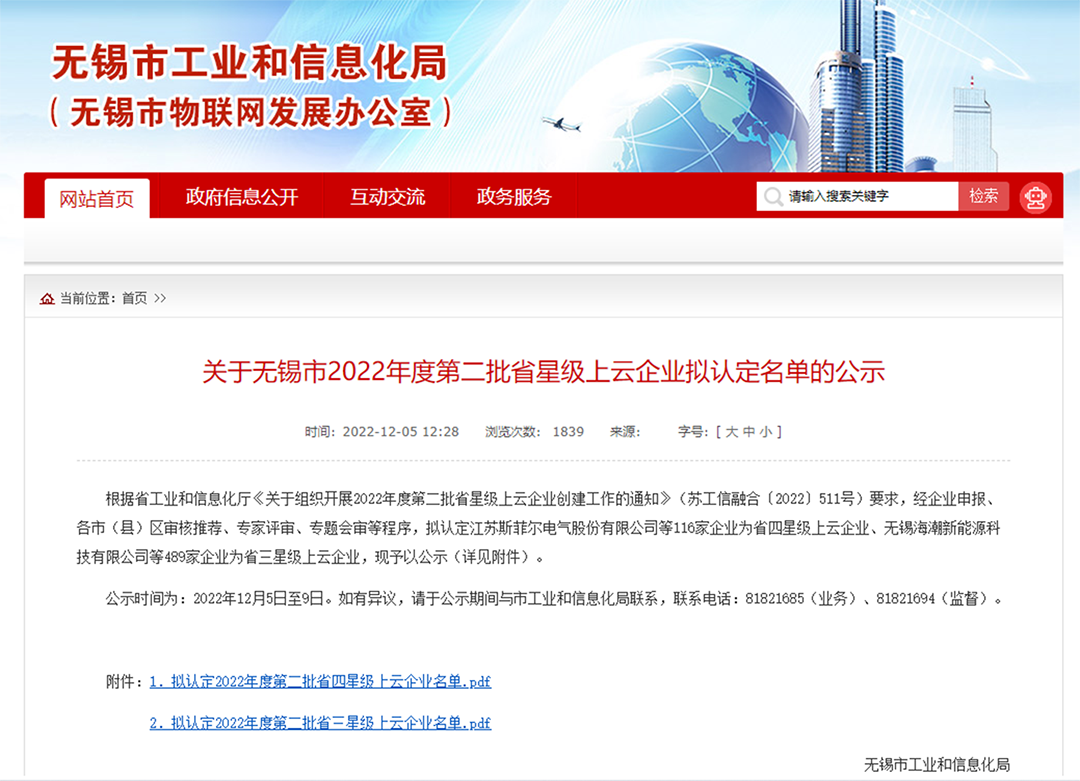Set font size to 大
The height and width of the screenshot is (781, 1080).
tap(732, 432)
